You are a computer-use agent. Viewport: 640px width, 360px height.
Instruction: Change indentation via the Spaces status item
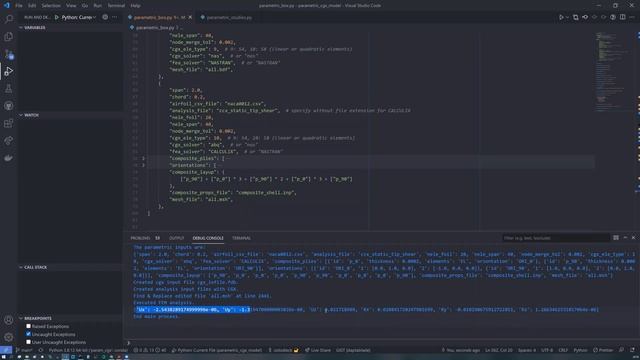(527, 350)
